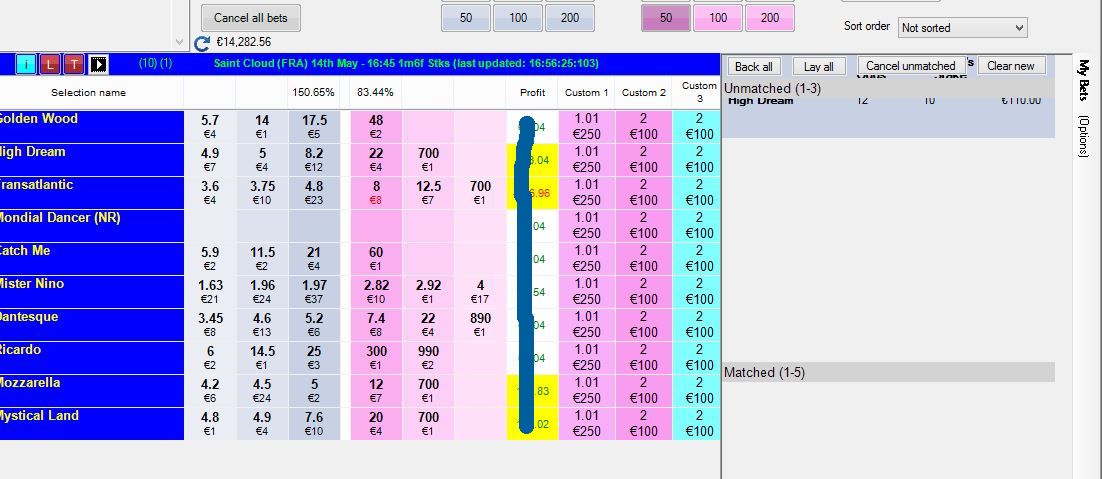
Task: Open the (Options) side tab
Action: (1084, 136)
